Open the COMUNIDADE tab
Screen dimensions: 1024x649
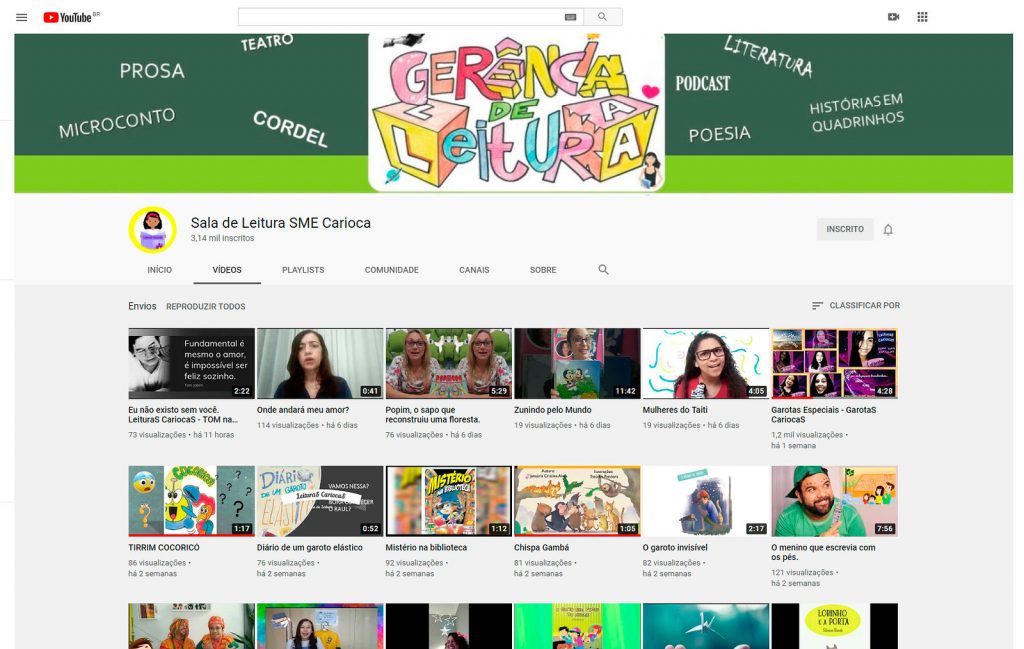tap(391, 270)
